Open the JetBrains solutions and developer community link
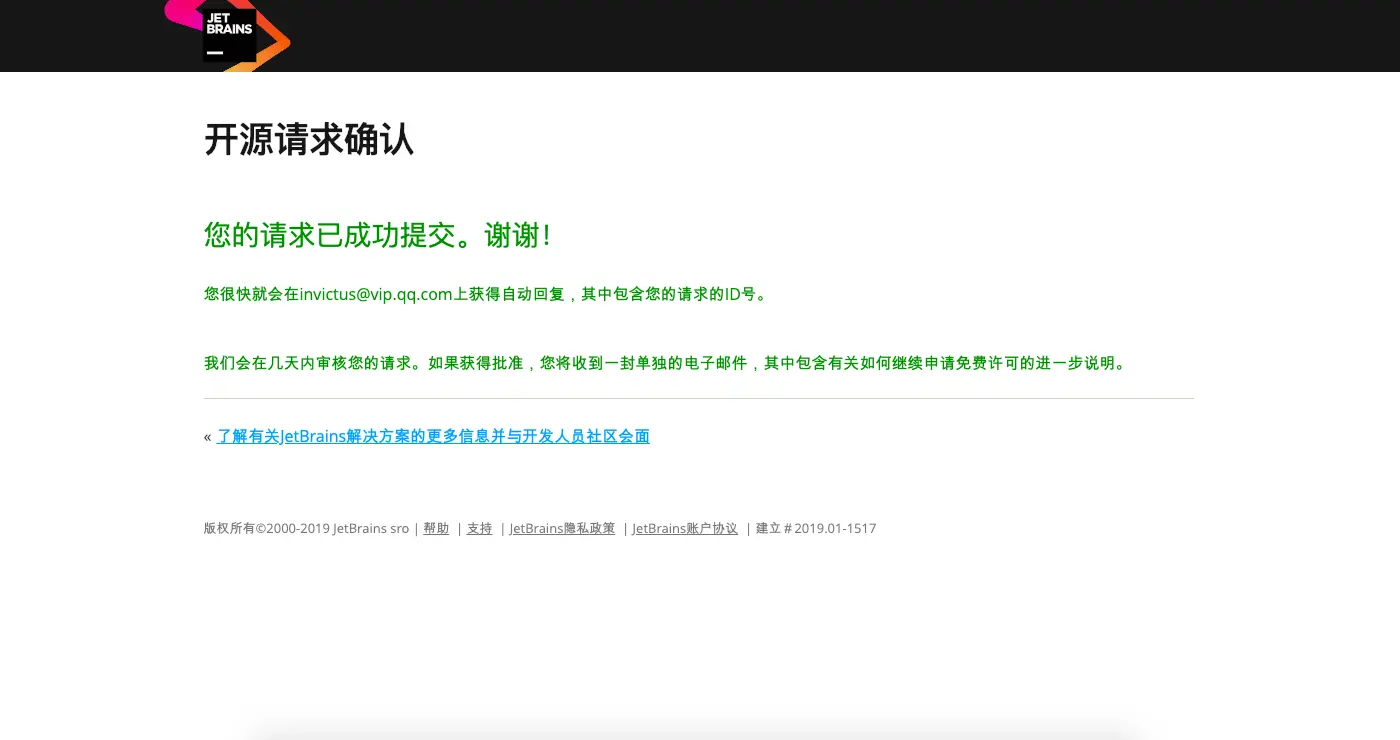This screenshot has height=740, width=1400. [x=433, y=436]
